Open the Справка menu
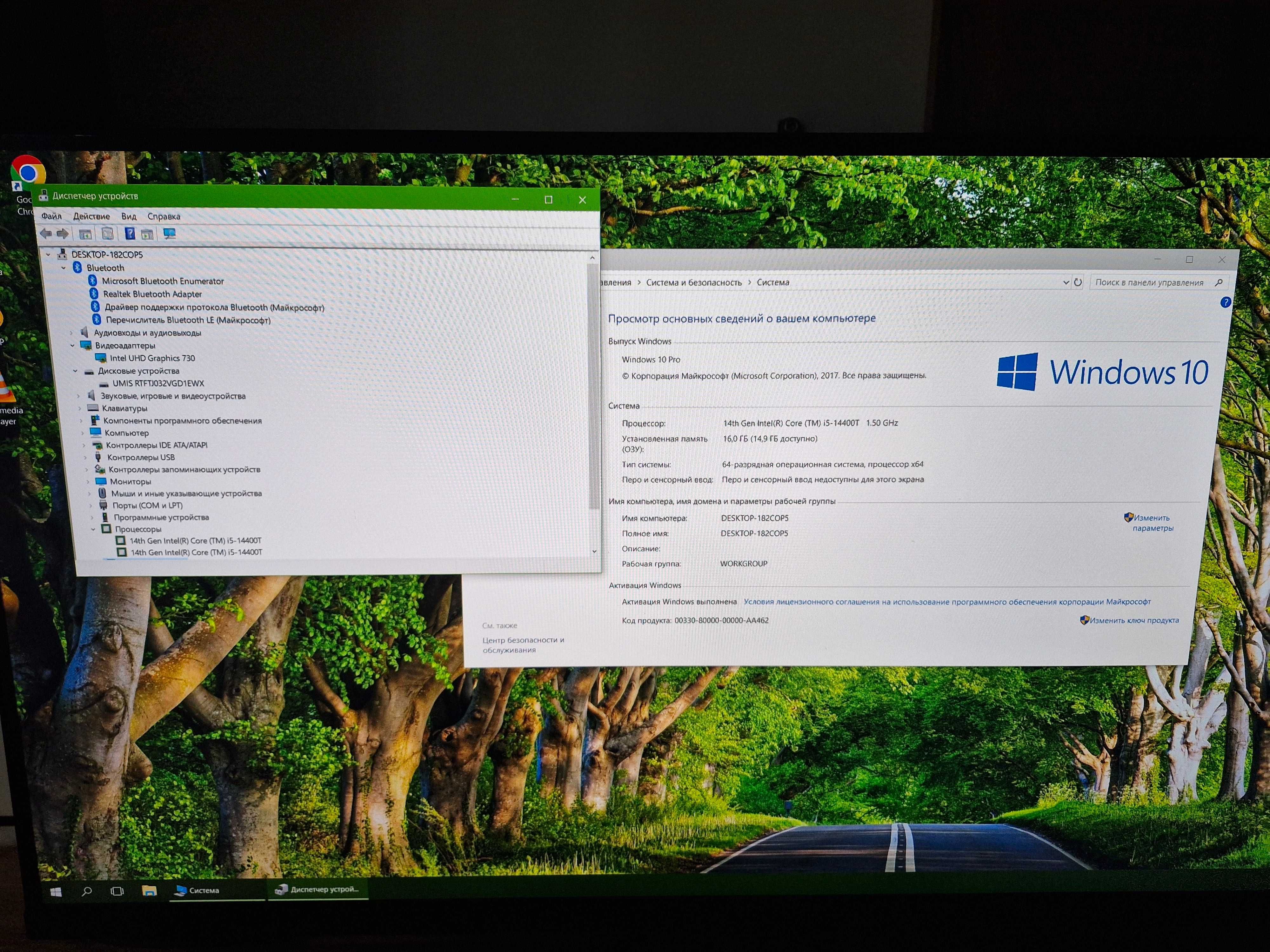 [x=164, y=216]
